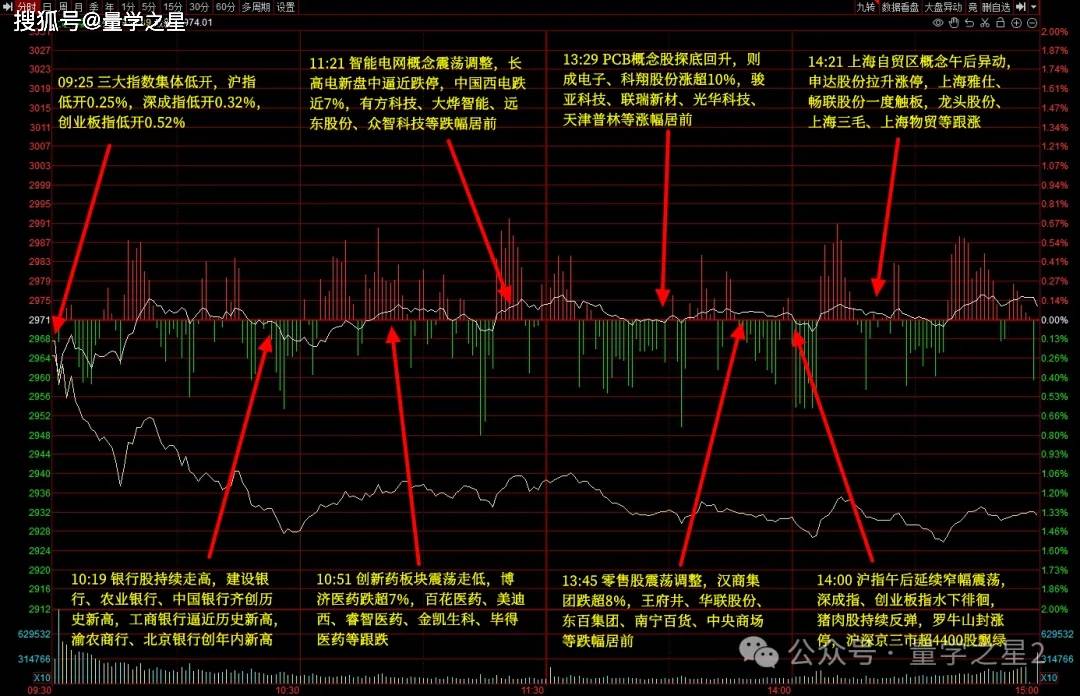
Task: Click the 0.00% label on right axis
Action: 1054,320
